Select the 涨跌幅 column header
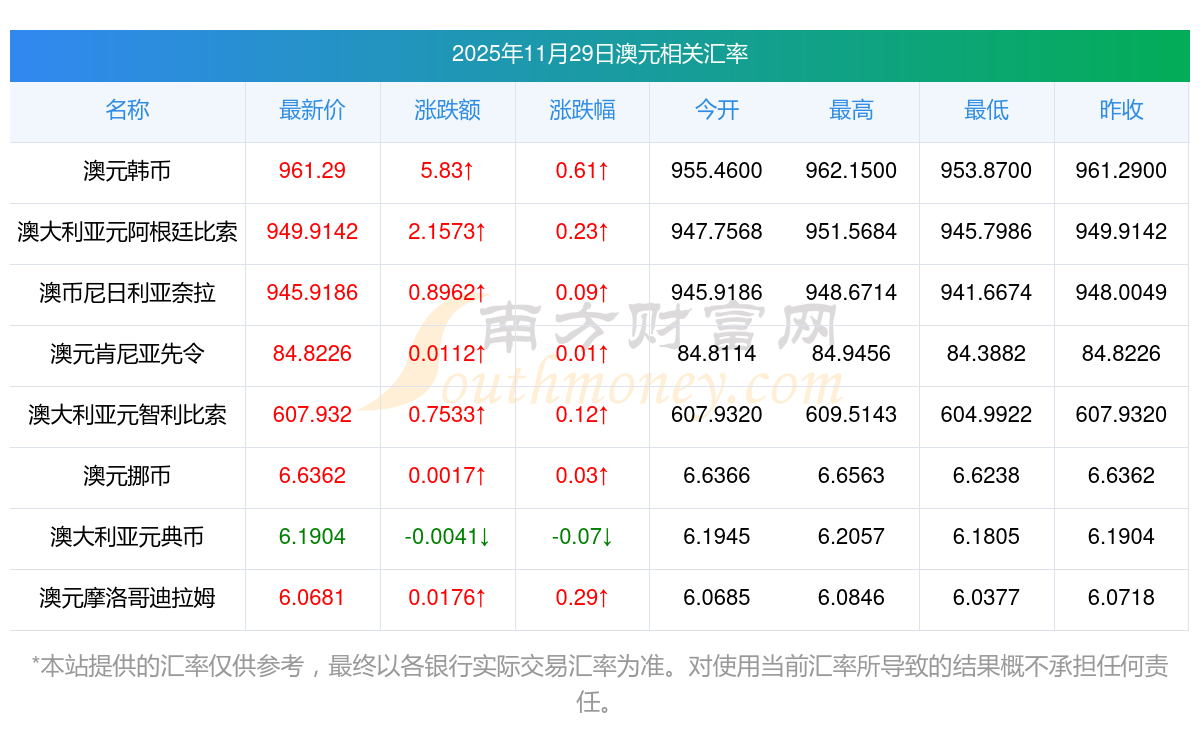 click(x=582, y=110)
